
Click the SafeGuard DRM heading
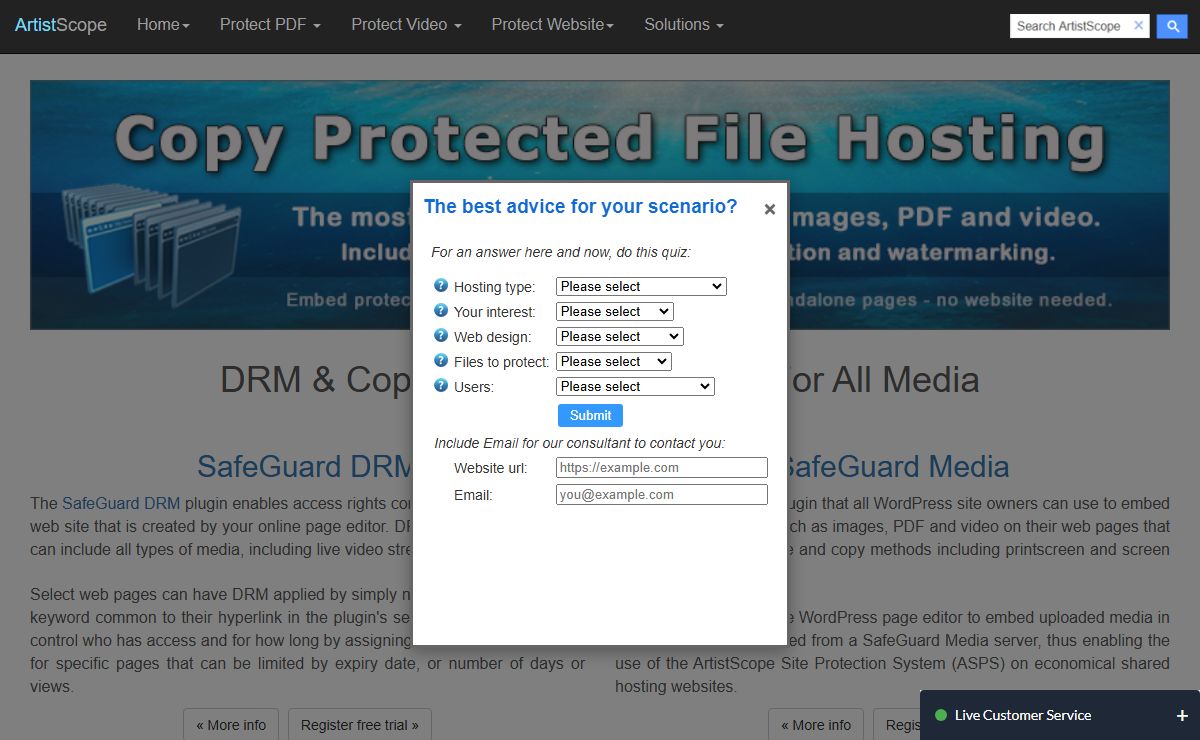(x=305, y=466)
